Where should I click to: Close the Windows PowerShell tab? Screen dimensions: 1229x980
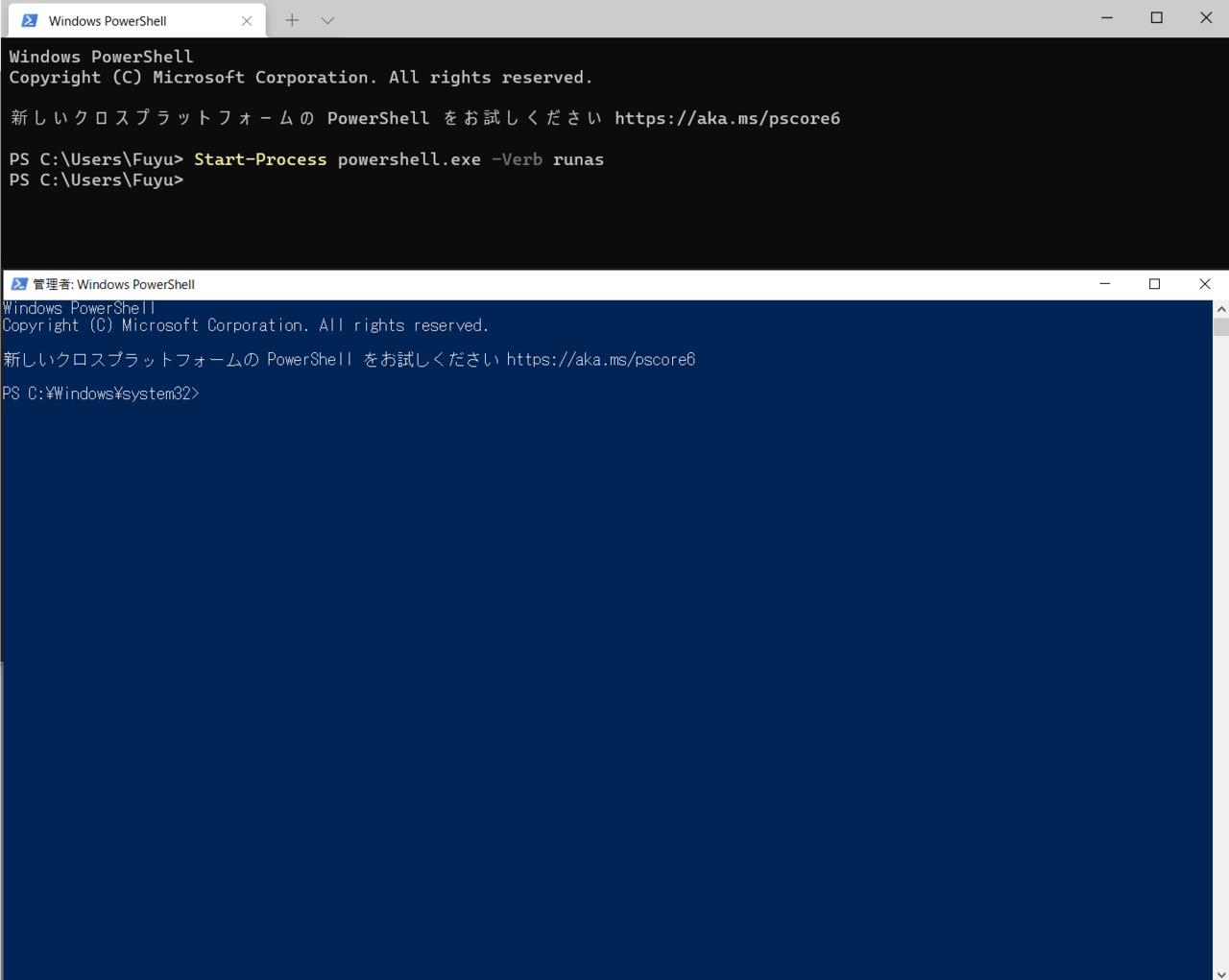[x=247, y=20]
